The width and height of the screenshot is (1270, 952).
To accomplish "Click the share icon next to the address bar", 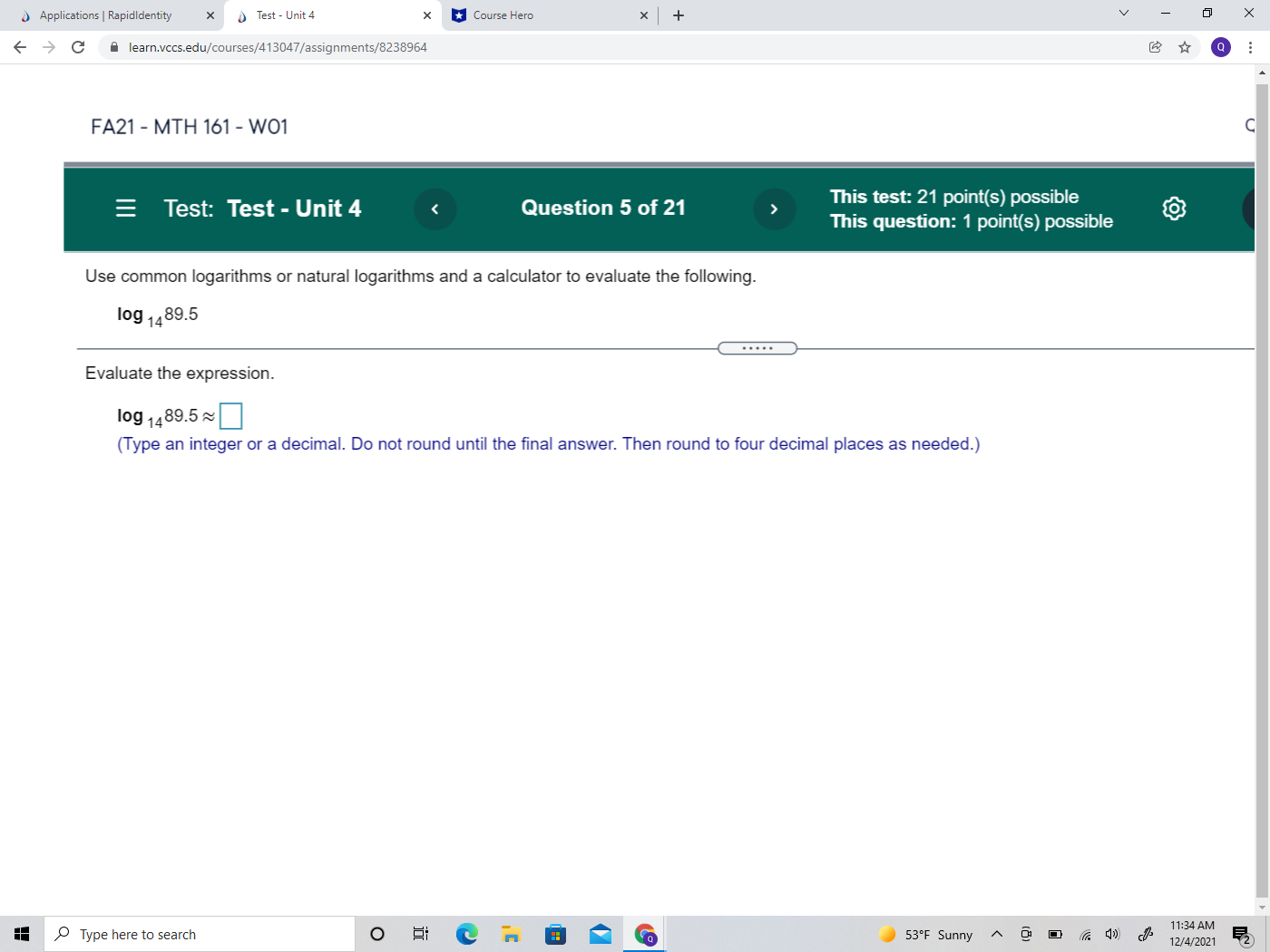I will coord(1156,47).
